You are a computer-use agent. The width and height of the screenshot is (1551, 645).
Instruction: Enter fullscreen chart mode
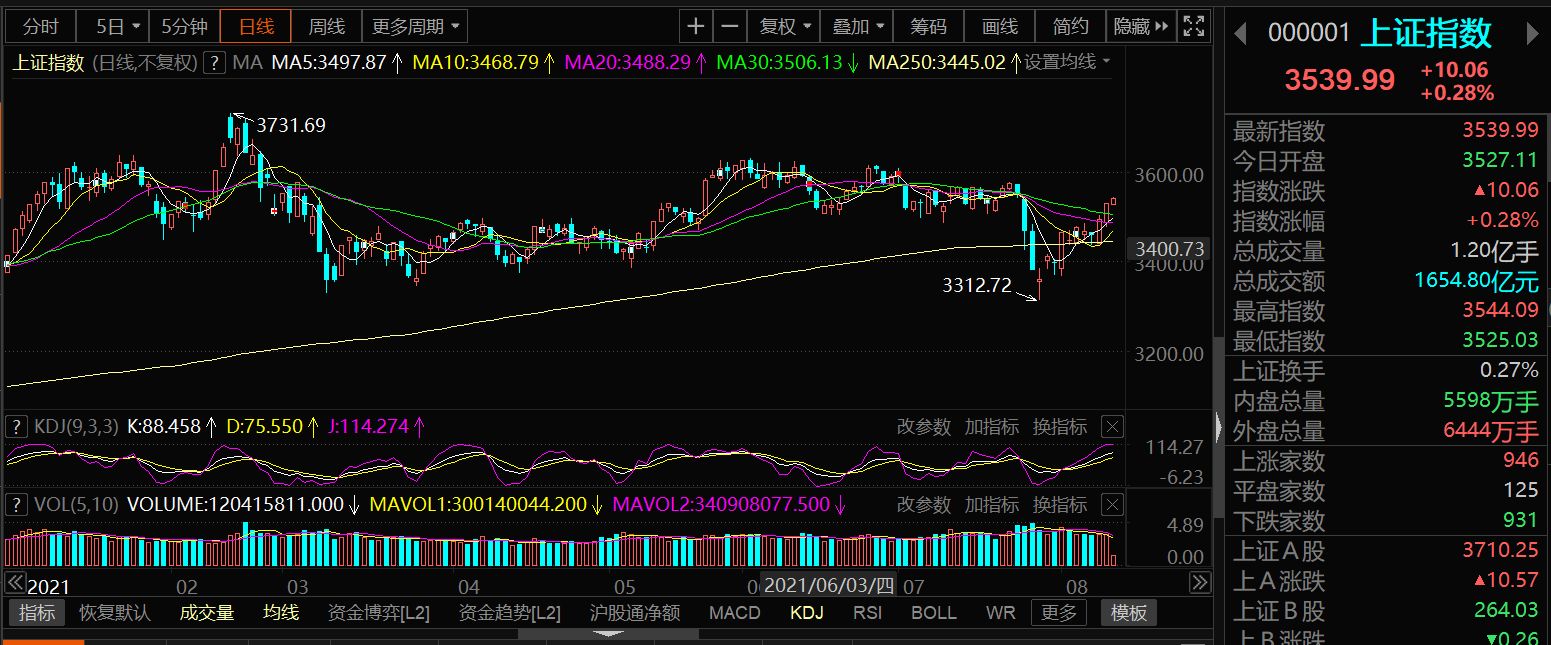point(1193,27)
